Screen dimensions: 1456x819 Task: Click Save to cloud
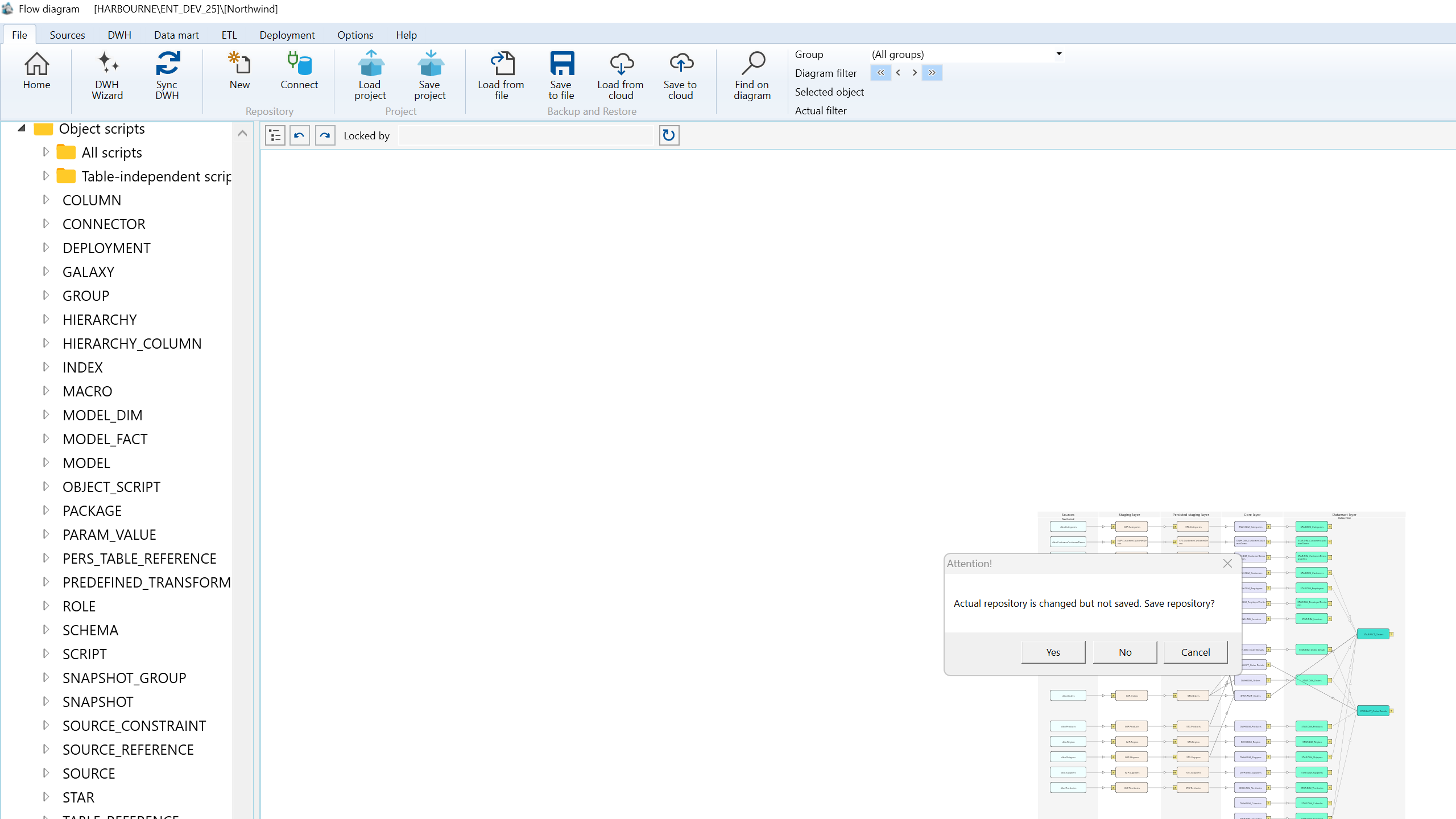[x=680, y=76]
